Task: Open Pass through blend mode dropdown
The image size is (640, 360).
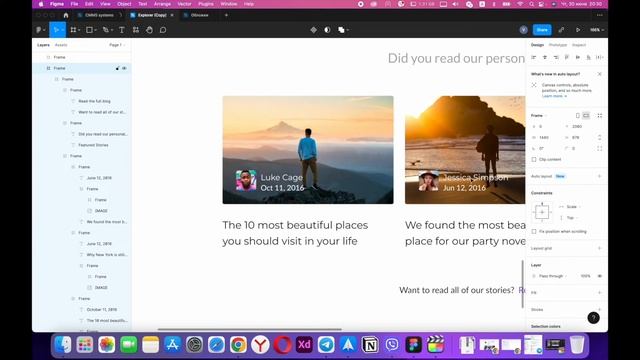Action: (x=552, y=276)
